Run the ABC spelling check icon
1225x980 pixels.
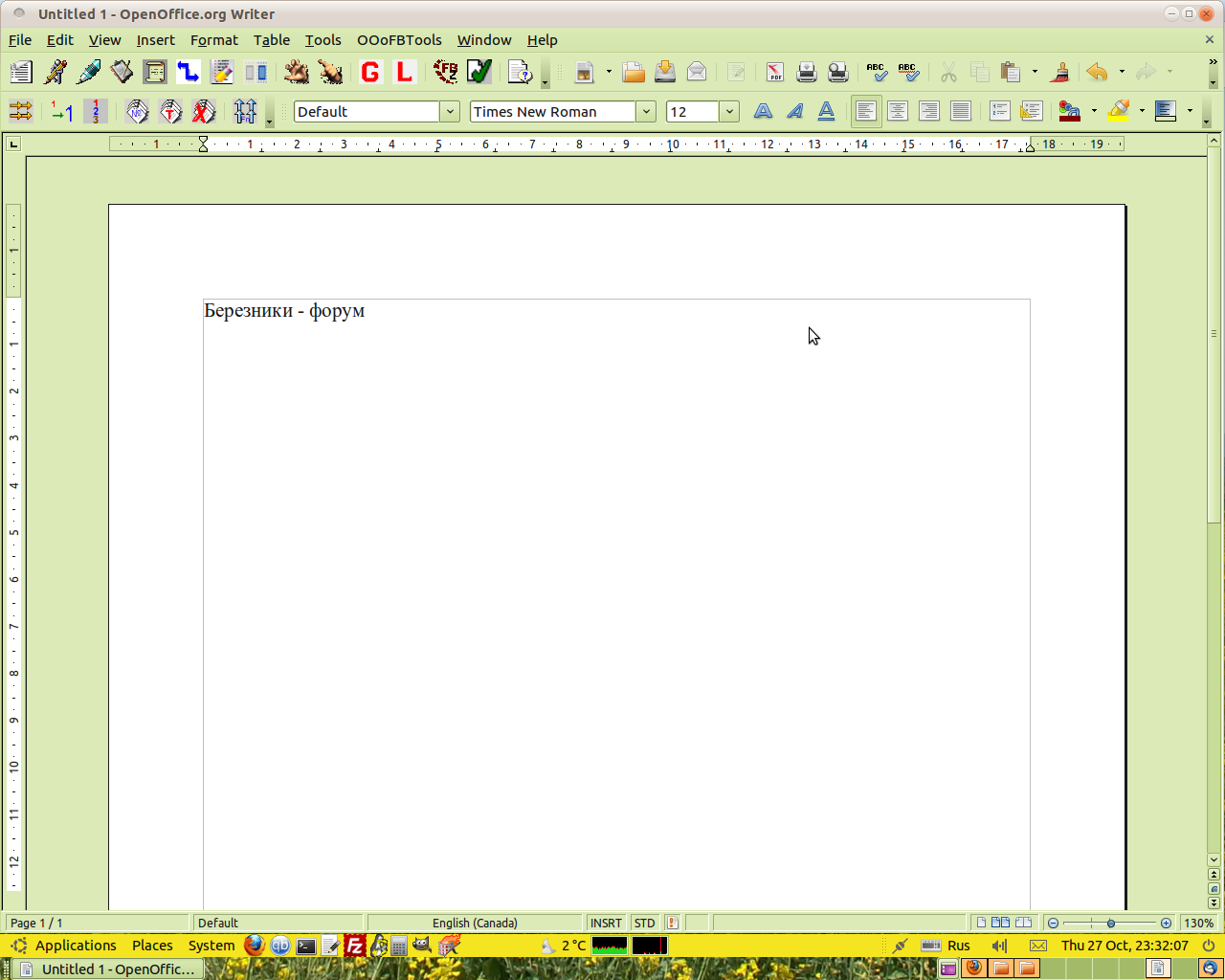point(876,73)
